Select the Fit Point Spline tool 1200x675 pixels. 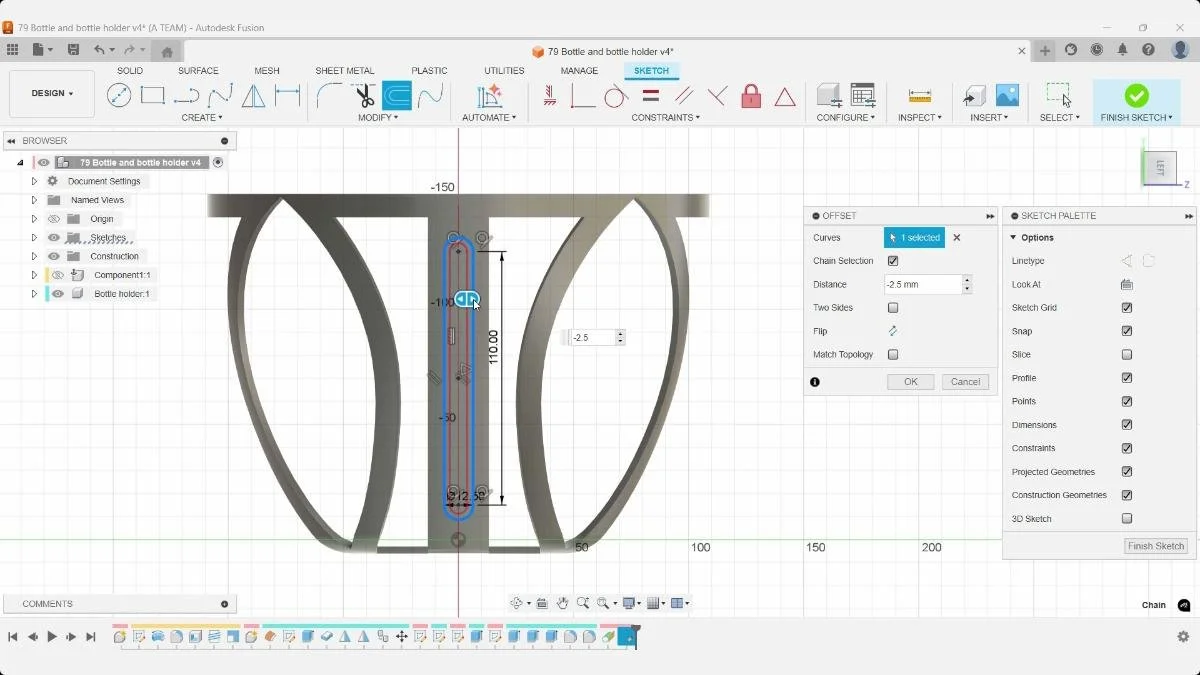point(220,96)
